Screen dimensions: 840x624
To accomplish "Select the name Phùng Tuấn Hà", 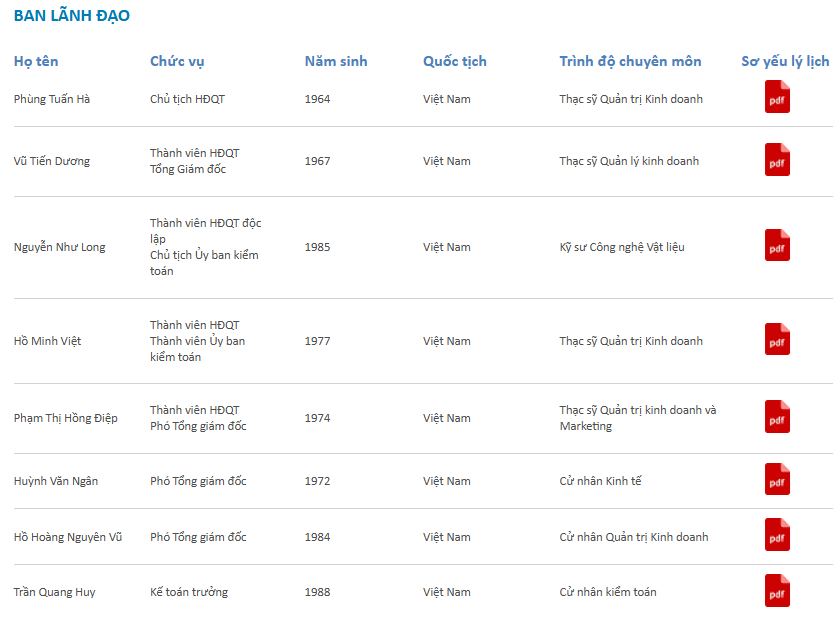I will click(52, 99).
